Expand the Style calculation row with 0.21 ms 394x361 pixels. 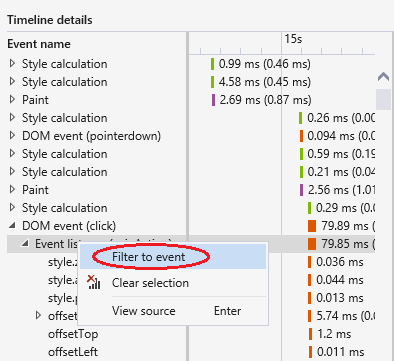(12, 171)
